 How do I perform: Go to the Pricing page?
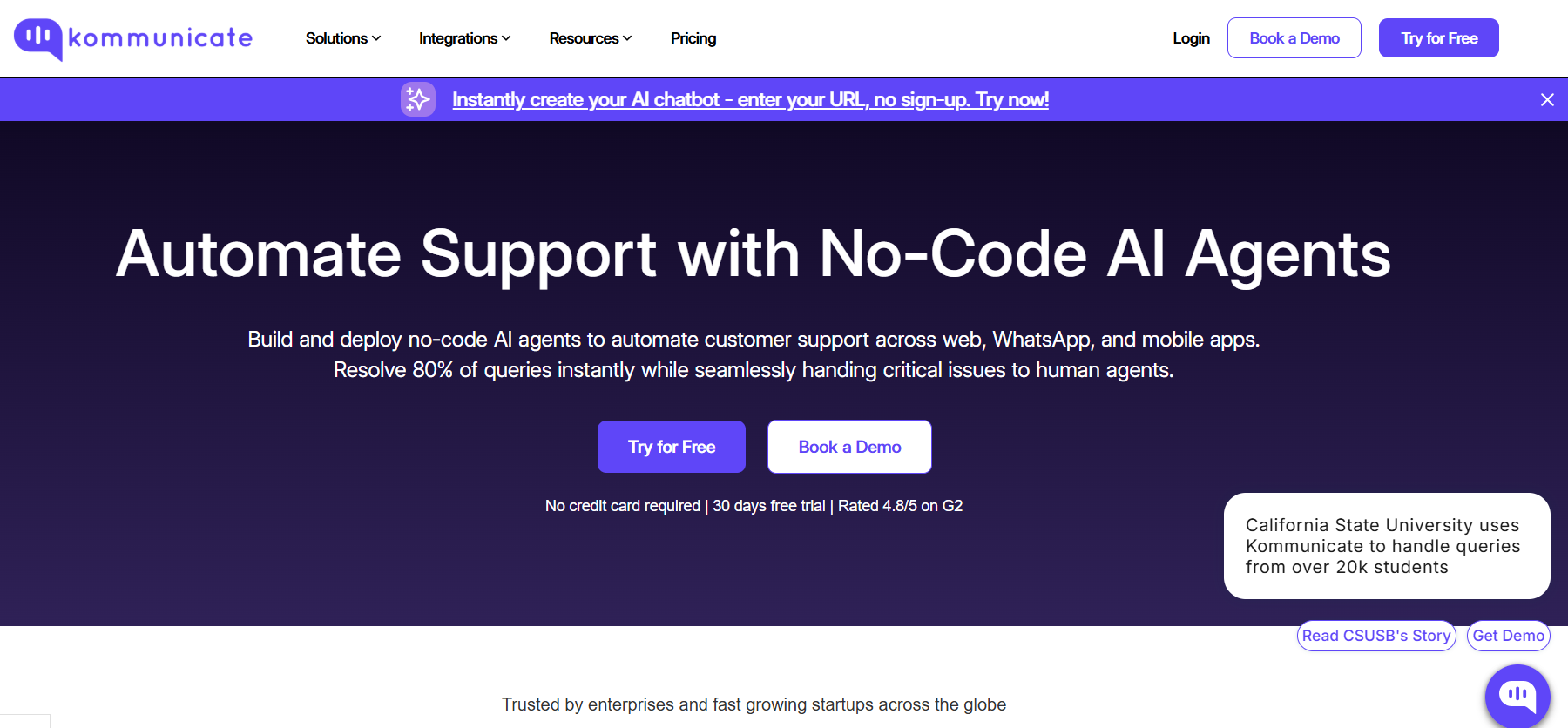click(693, 38)
